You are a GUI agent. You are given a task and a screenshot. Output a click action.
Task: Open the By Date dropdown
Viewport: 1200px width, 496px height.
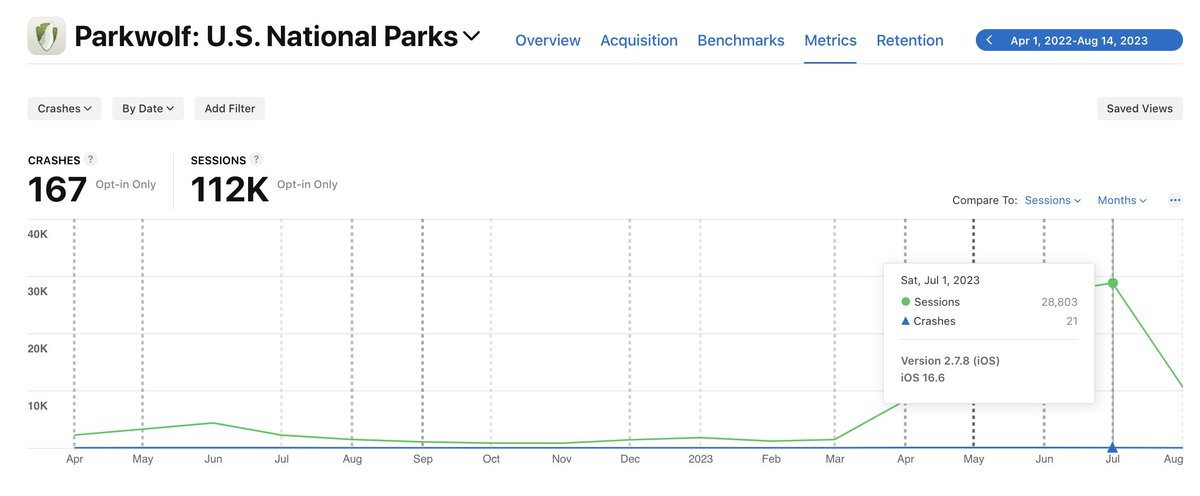click(147, 108)
